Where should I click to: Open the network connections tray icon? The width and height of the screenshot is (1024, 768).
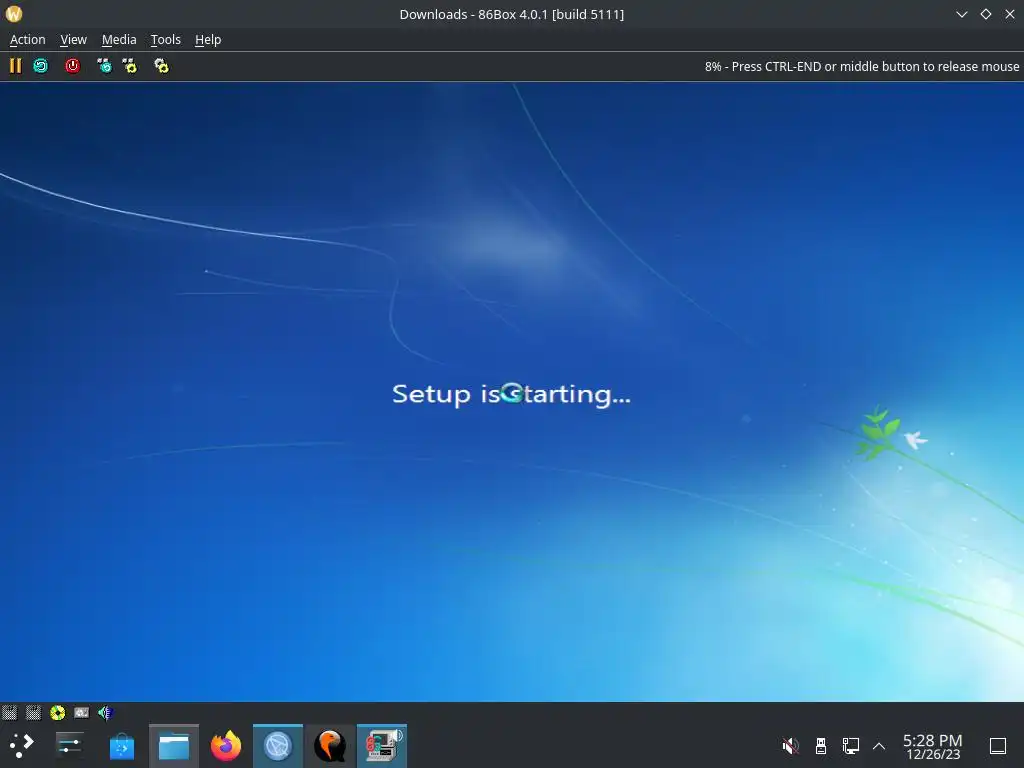[850, 745]
